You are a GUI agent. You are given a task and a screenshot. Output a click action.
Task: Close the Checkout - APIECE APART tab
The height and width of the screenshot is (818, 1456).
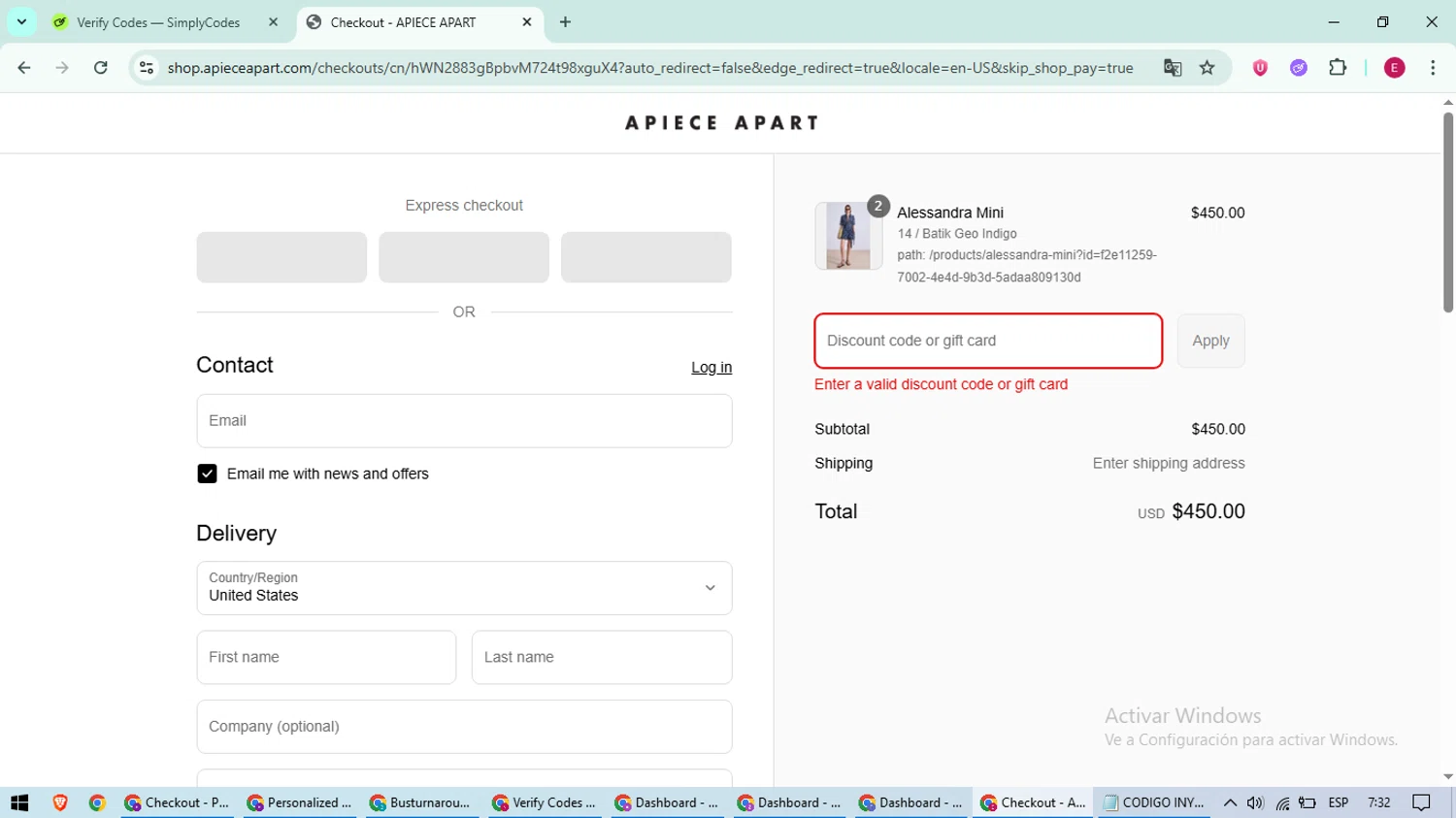[527, 21]
